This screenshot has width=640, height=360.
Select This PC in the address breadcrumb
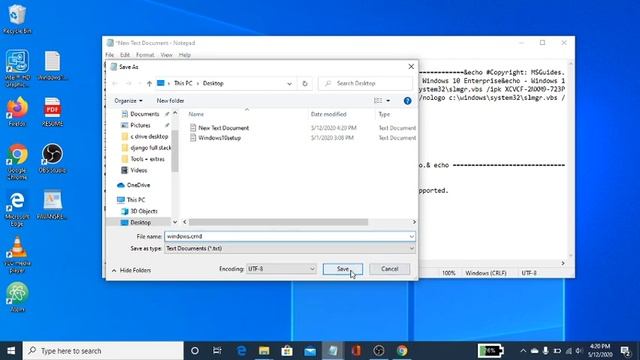pos(183,83)
